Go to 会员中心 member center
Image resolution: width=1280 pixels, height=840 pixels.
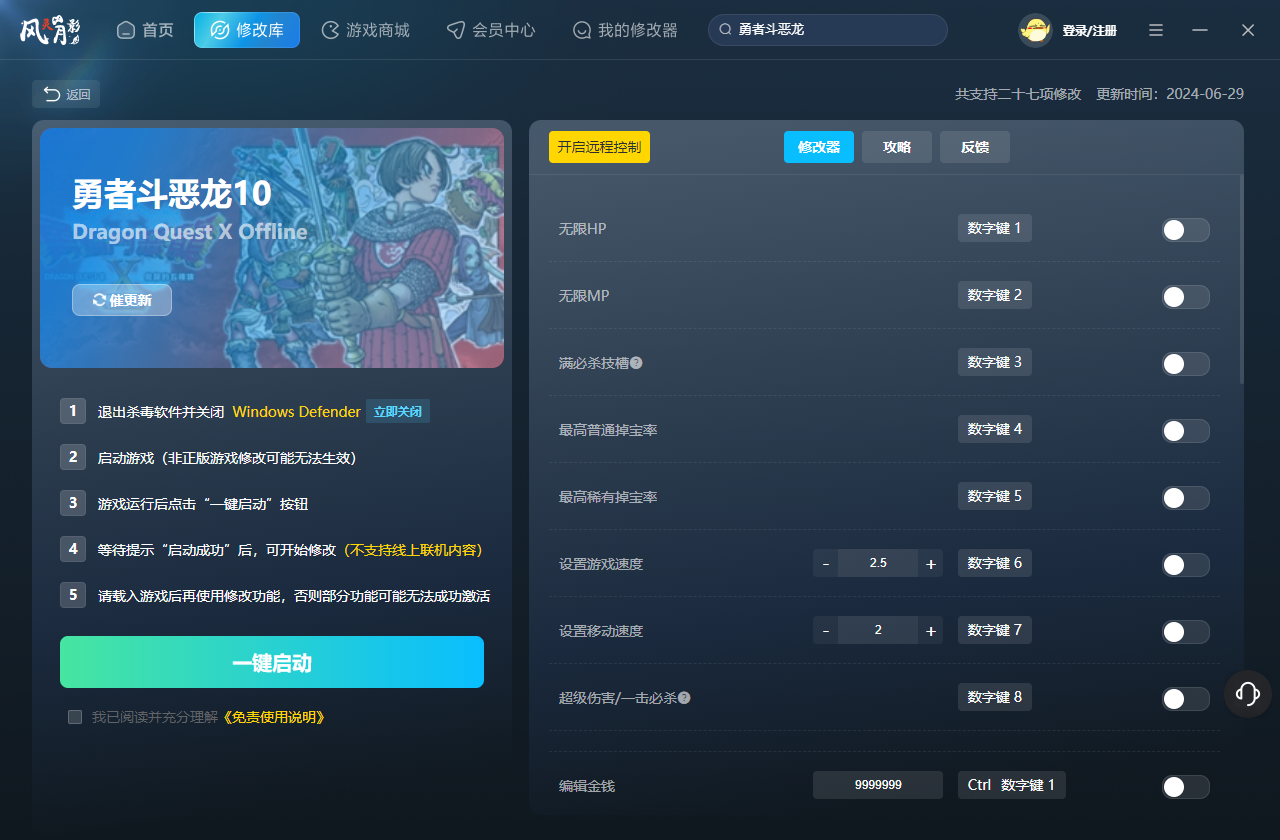pyautogui.click(x=491, y=30)
